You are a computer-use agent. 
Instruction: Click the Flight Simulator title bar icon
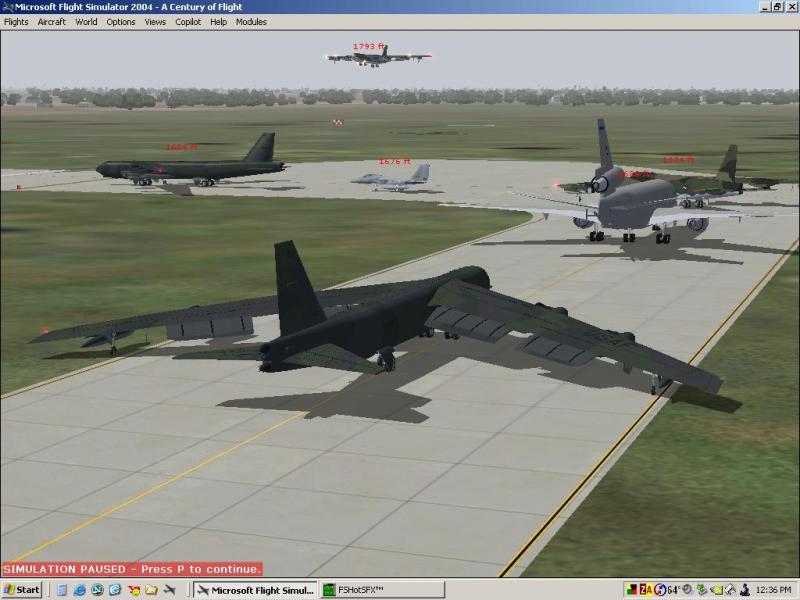(7, 7)
